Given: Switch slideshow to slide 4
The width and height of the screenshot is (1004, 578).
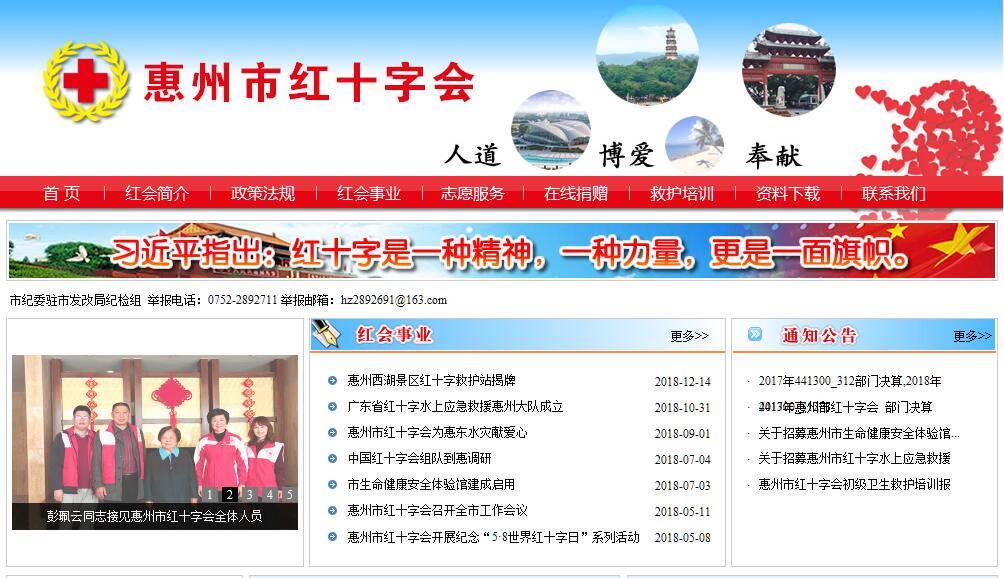Looking at the screenshot, I should coord(270,494).
